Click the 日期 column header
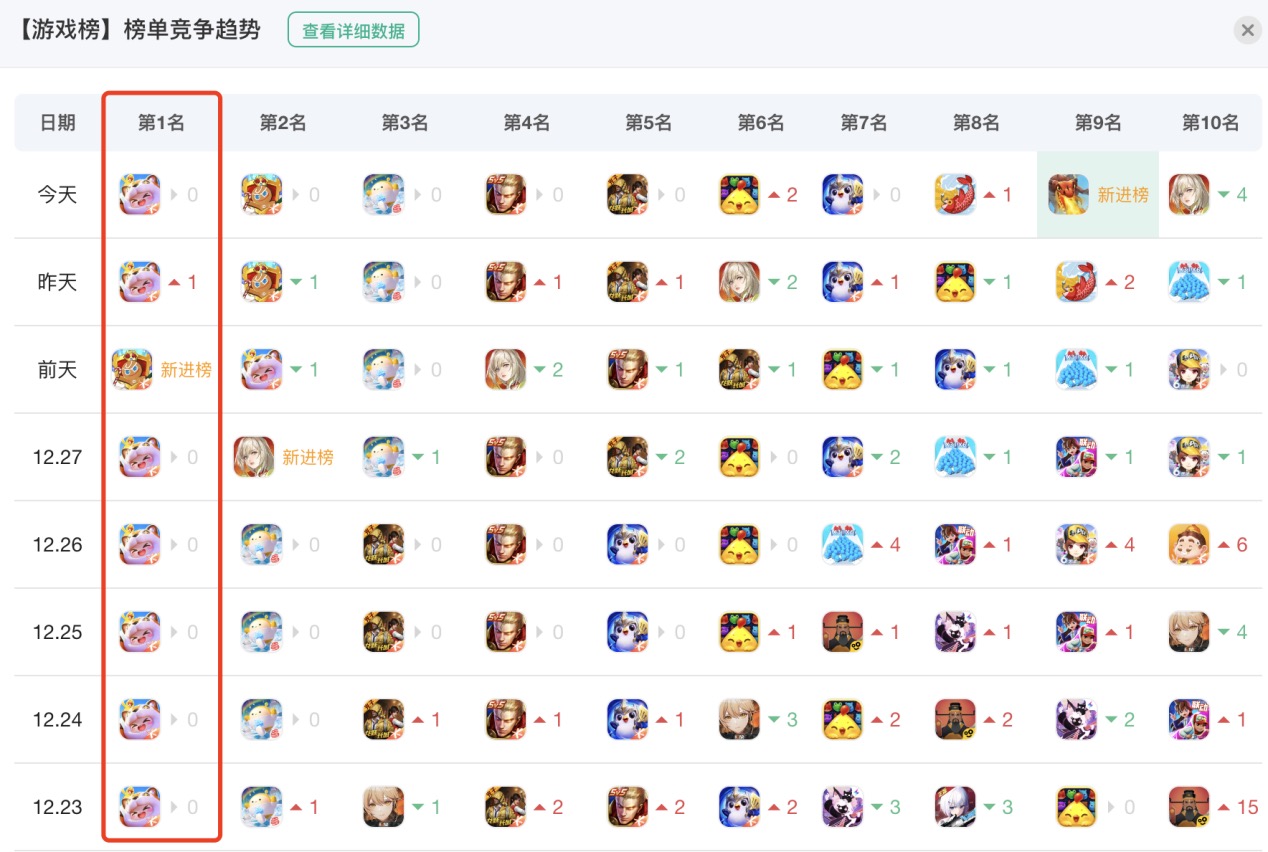 click(x=58, y=123)
